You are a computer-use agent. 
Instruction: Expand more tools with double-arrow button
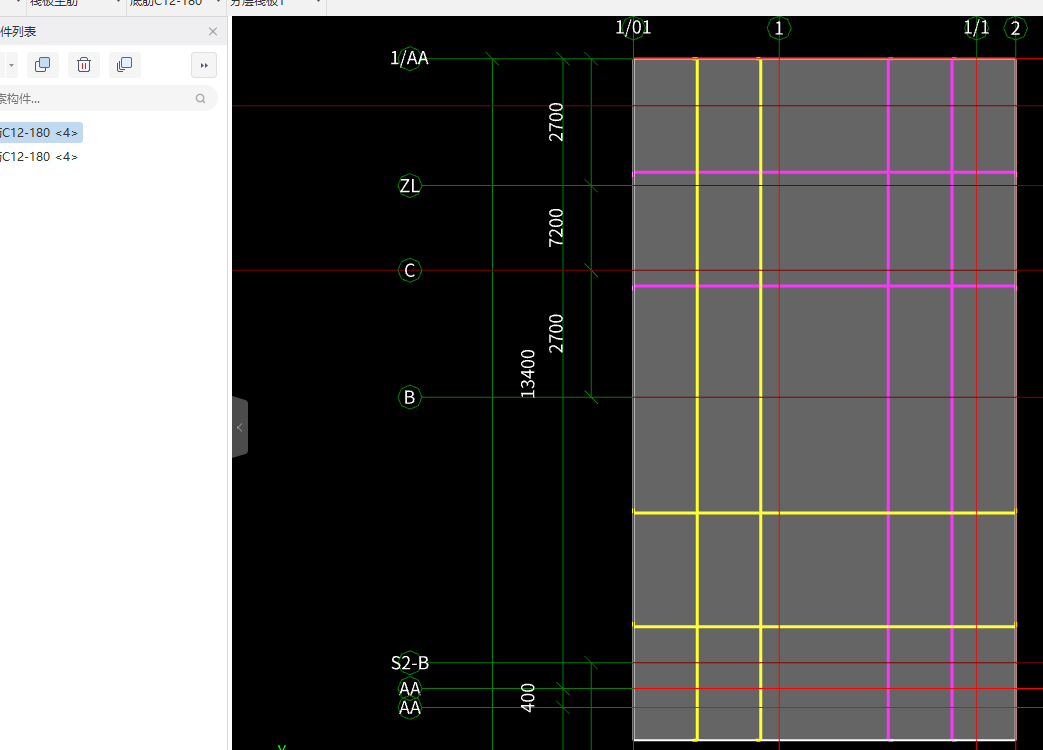pos(204,65)
